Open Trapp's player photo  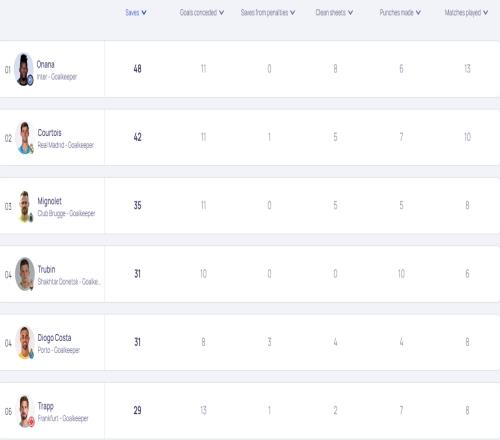pyautogui.click(x=25, y=411)
